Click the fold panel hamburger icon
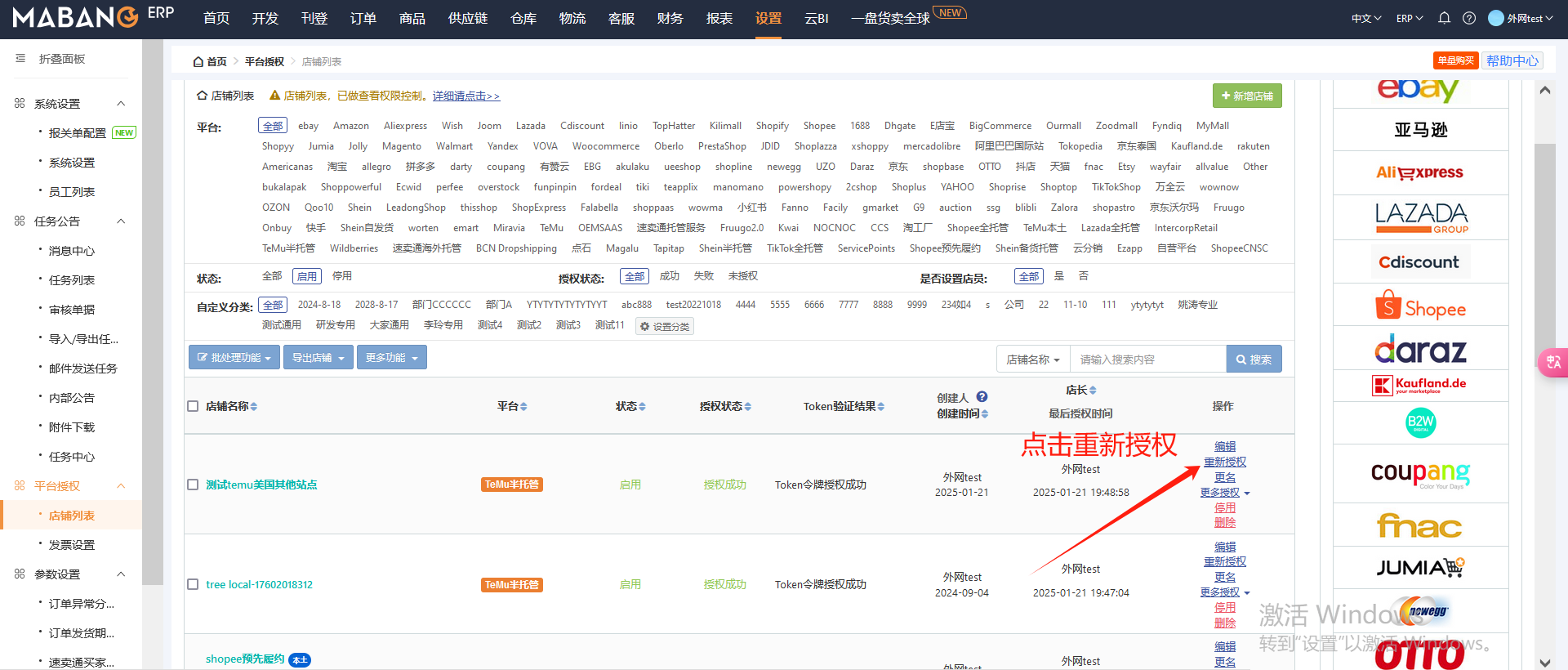Viewport: 1568px width, 670px height. click(x=20, y=59)
